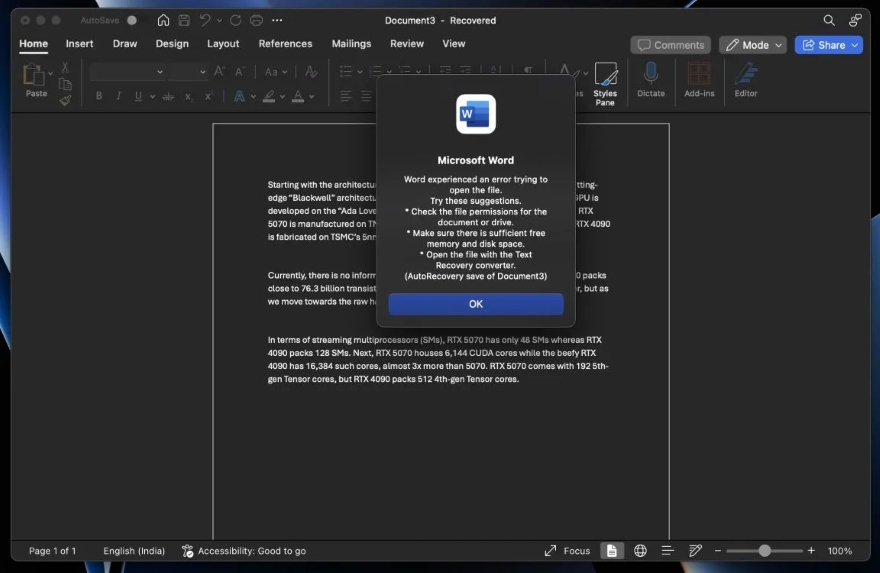The height and width of the screenshot is (573, 880).
Task: Click the Share button
Action: [x=828, y=45]
